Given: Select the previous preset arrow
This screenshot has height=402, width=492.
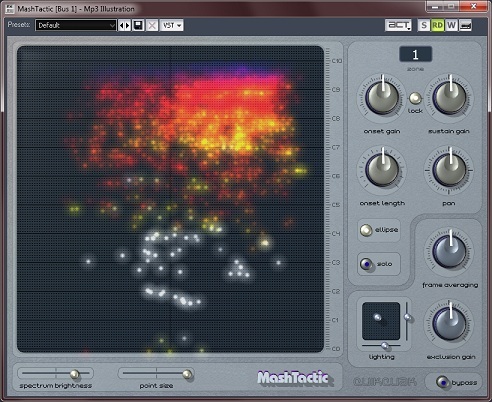Looking at the screenshot, I should (x=121, y=25).
